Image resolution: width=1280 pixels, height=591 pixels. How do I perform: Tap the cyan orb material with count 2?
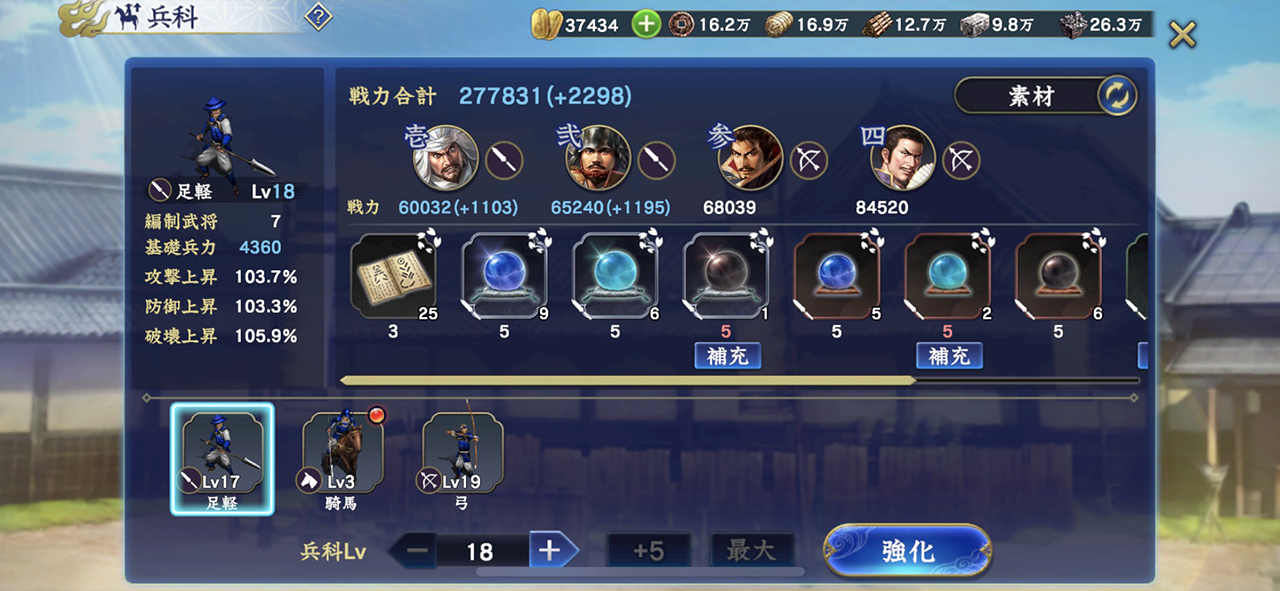948,275
